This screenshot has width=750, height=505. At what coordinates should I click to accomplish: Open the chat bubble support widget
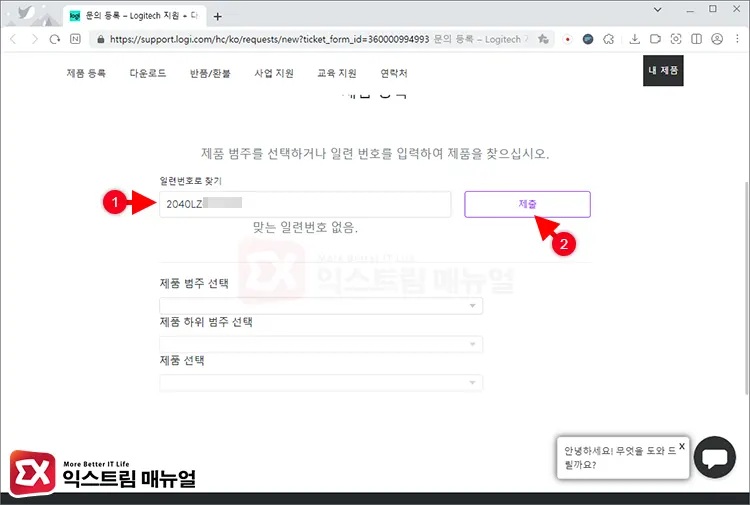click(715, 457)
